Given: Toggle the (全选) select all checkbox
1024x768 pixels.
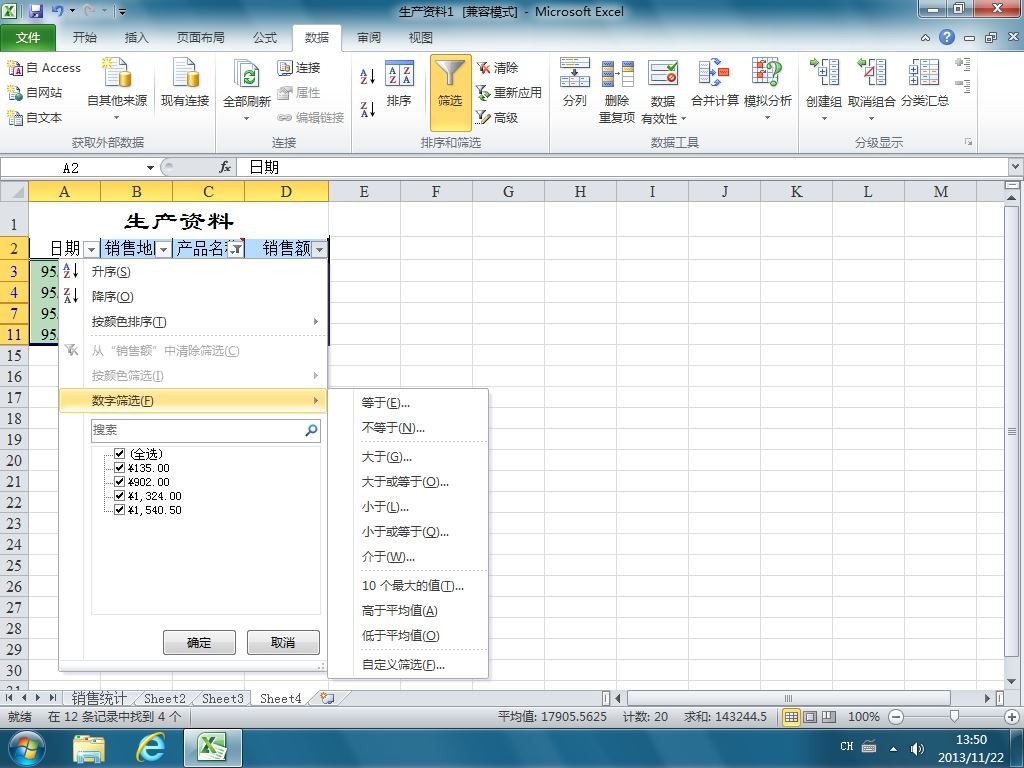Looking at the screenshot, I should (x=120, y=453).
